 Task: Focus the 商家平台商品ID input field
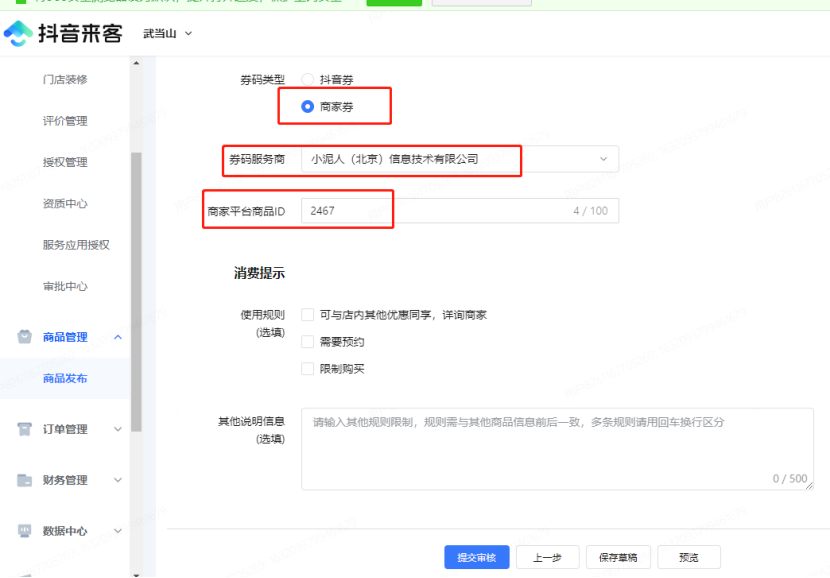point(435,210)
